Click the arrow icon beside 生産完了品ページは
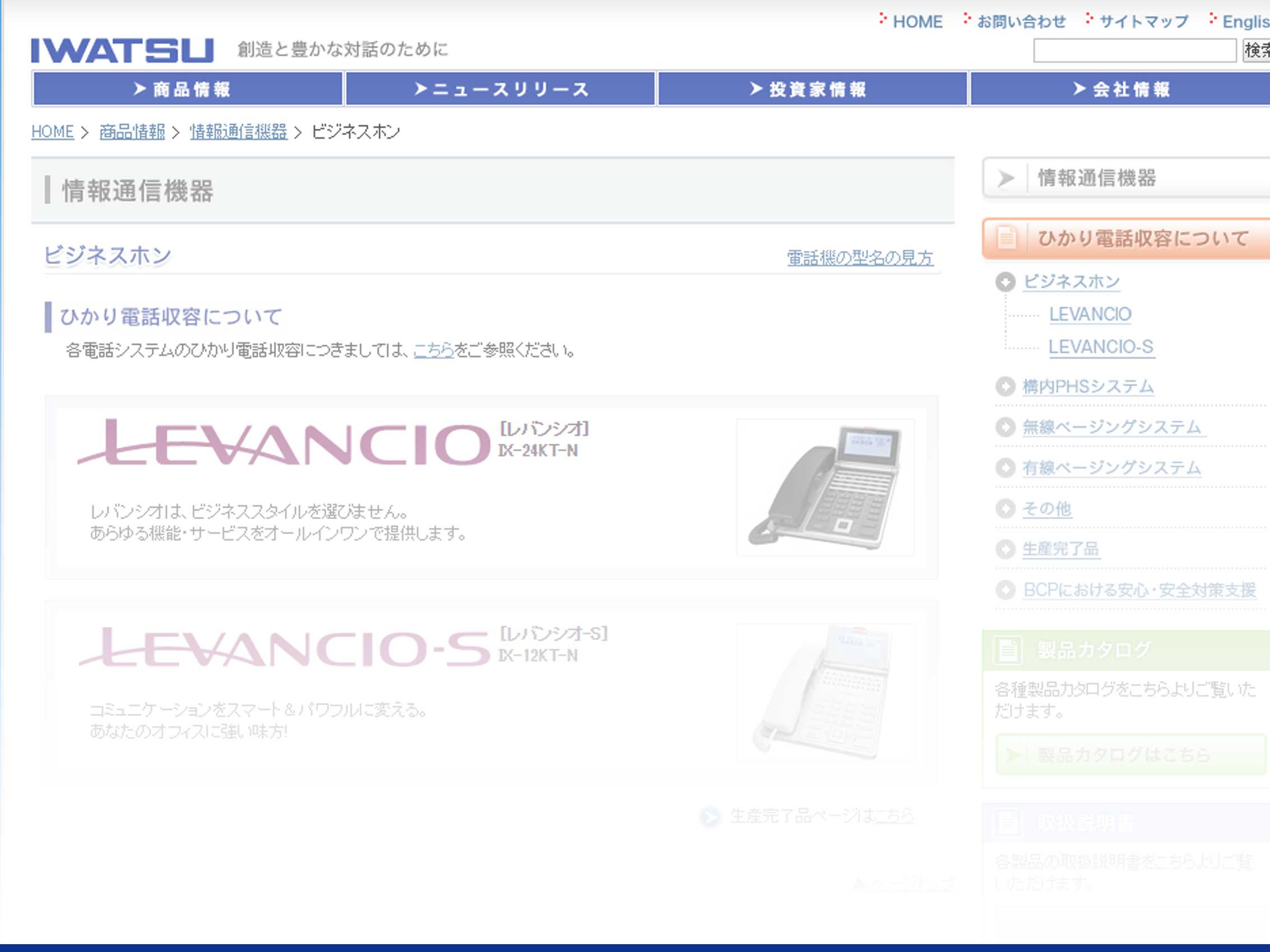Viewport: 1270px width, 952px height. tap(710, 817)
